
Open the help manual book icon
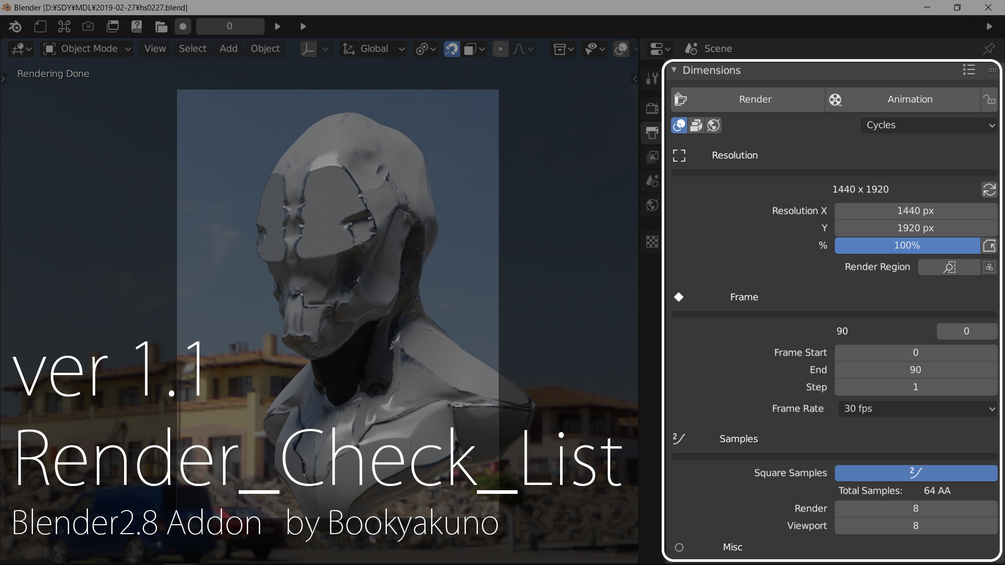[x=137, y=26]
